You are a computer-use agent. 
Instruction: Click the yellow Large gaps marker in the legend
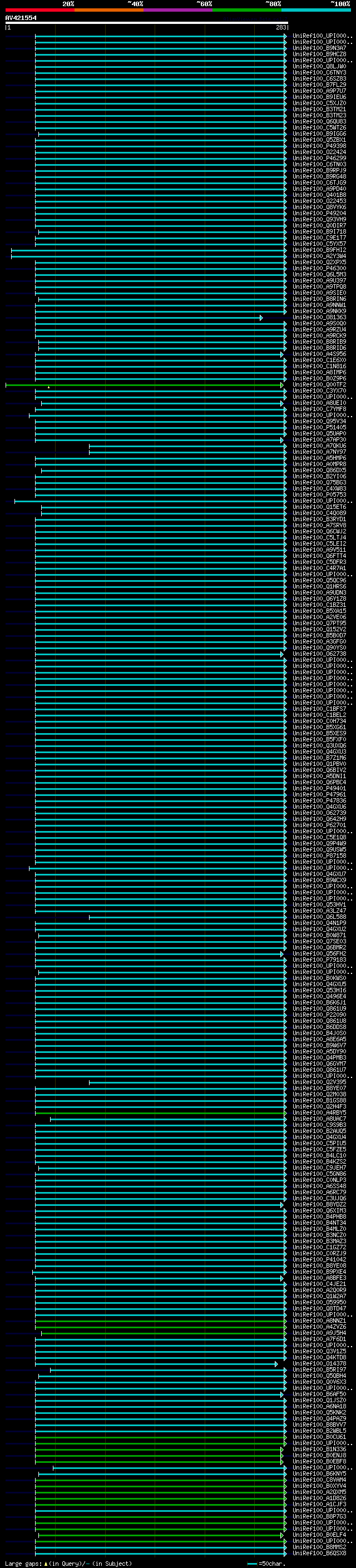coord(46,1563)
